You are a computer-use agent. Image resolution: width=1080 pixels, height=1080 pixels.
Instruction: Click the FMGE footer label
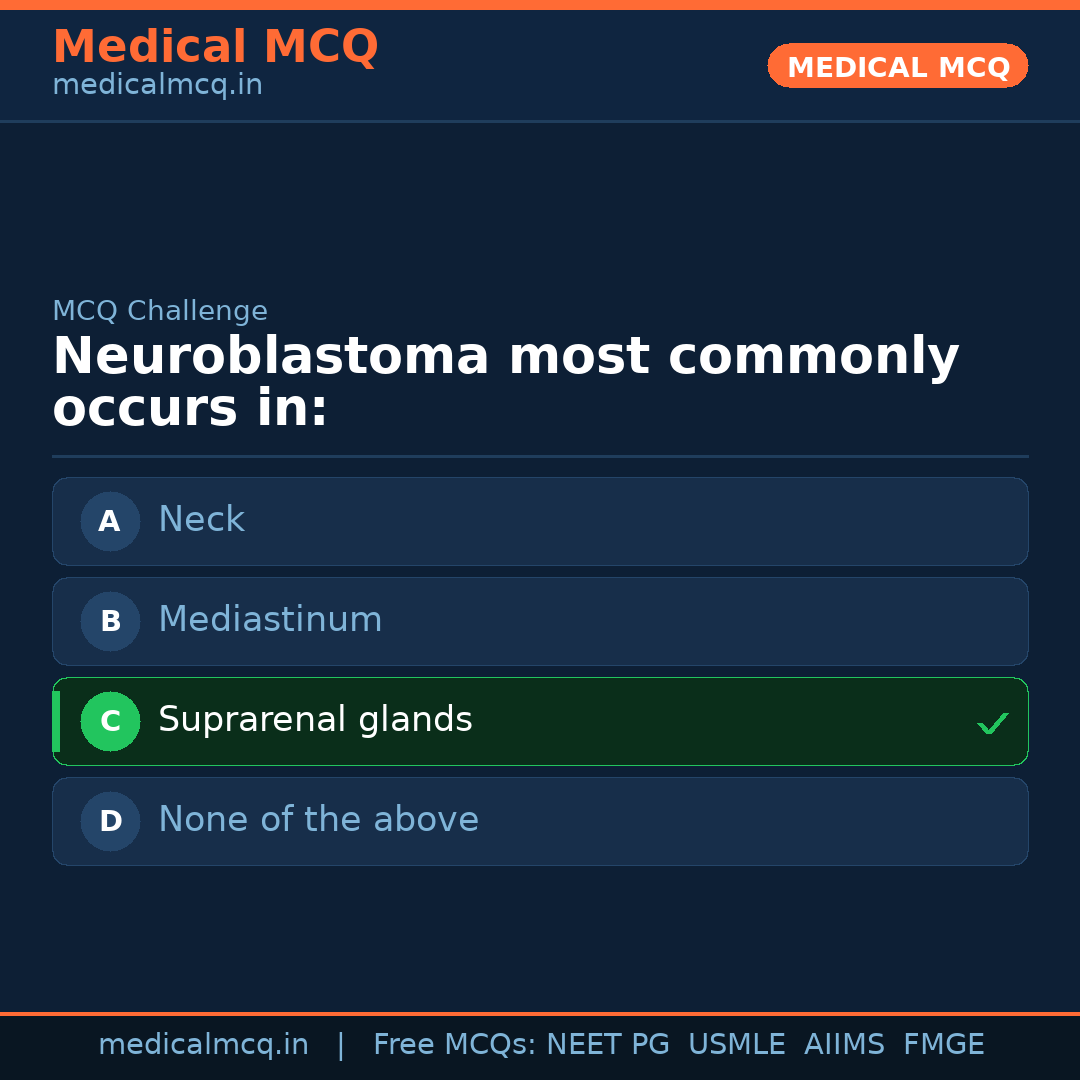coord(943,1045)
